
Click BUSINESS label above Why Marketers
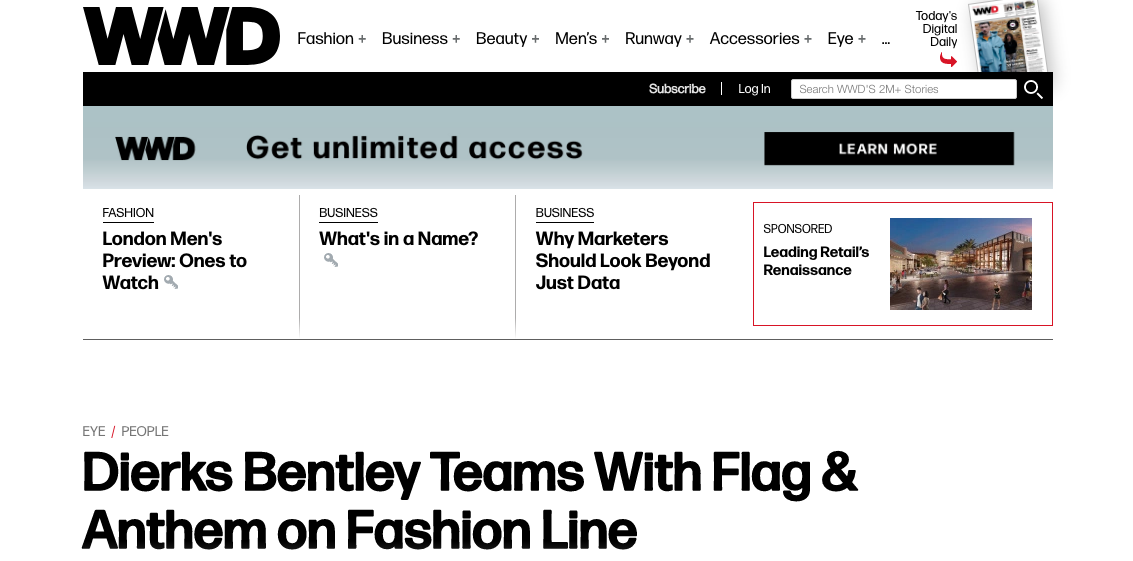[x=564, y=213]
